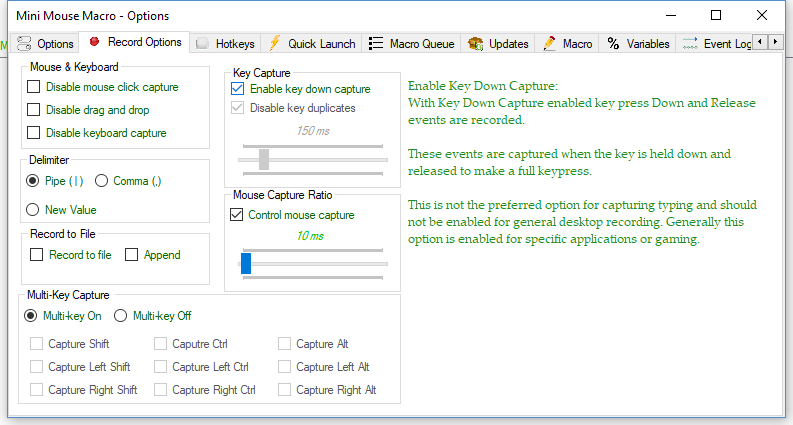The image size is (793, 425).
Task: Click the Quick Launch lightning bolt icon
Action: (274, 43)
